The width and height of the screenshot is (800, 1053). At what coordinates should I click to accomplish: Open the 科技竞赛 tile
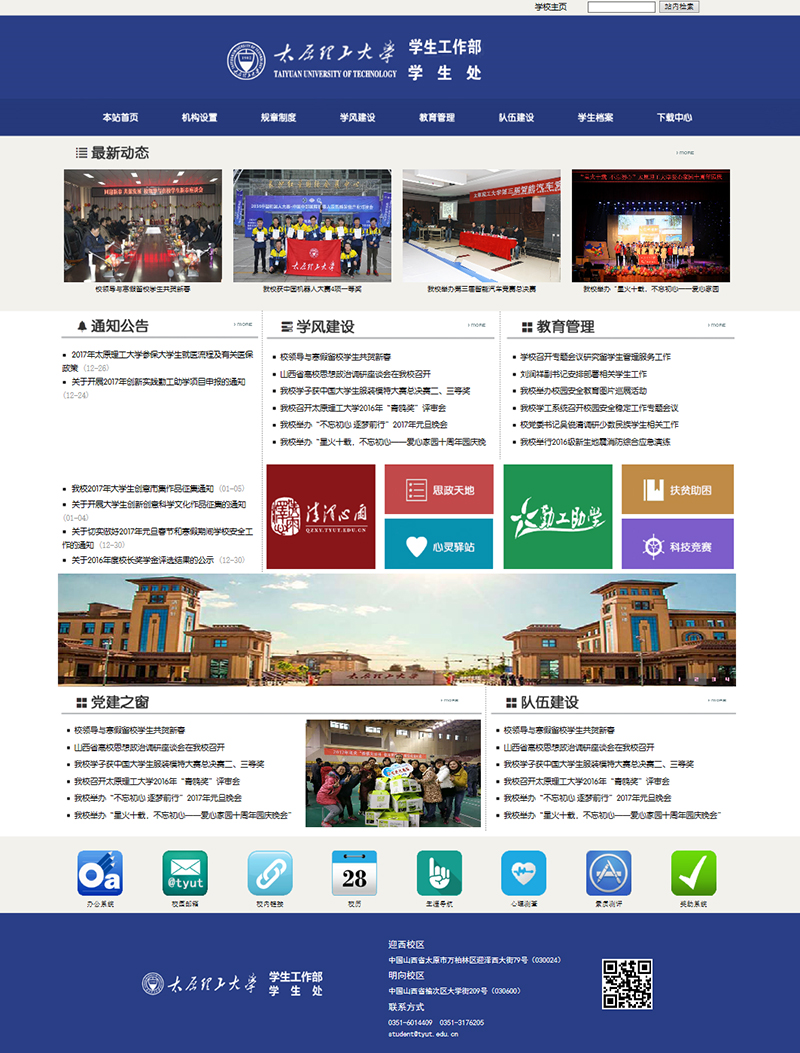coord(677,545)
